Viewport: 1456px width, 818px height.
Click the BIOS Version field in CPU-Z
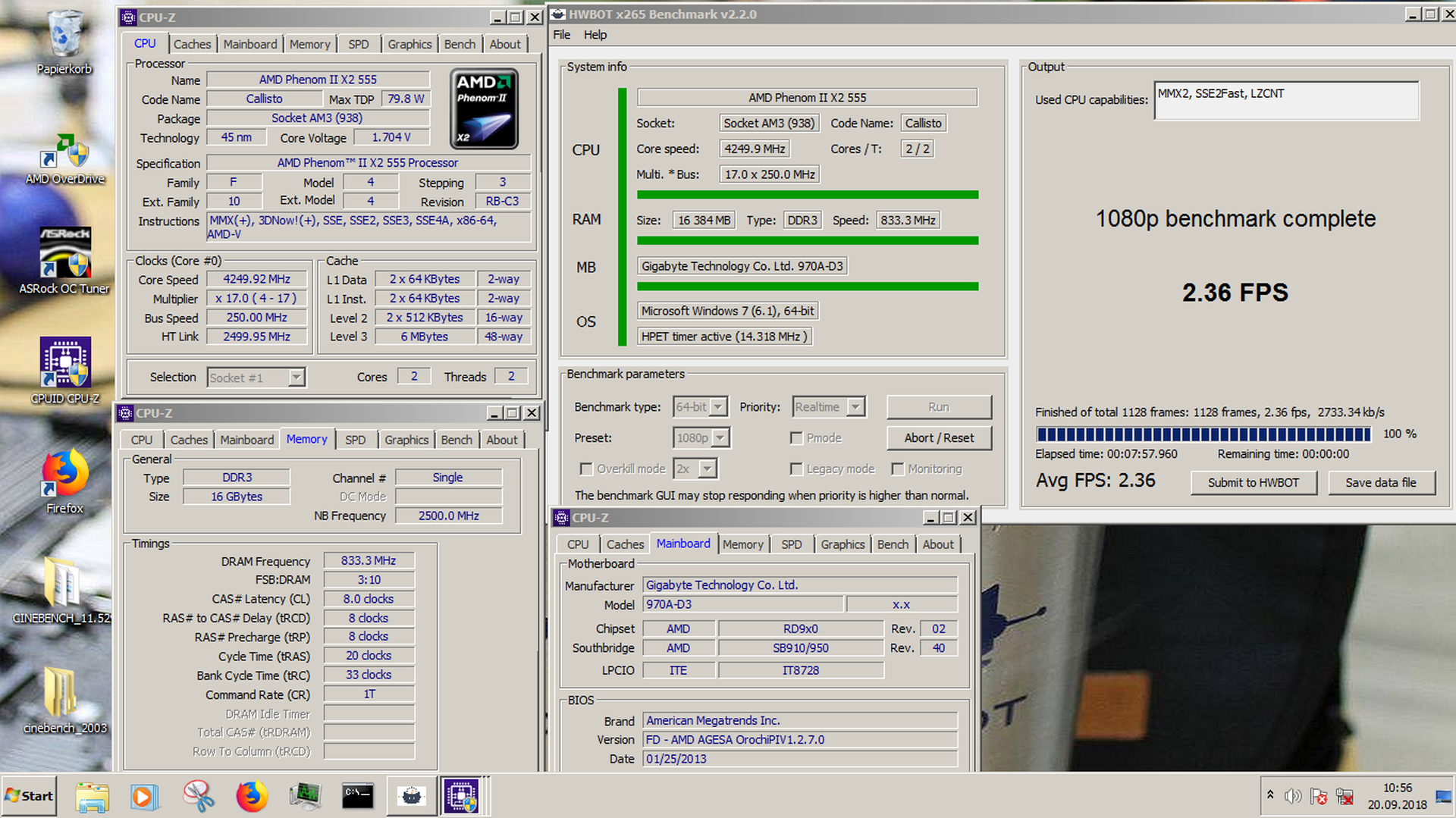pos(800,740)
